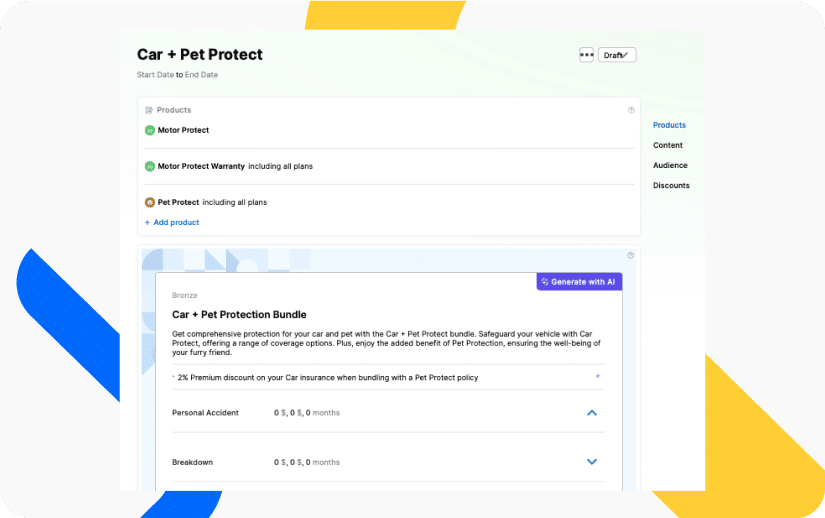Click the Draft status button
This screenshot has width=825, height=518.
click(x=617, y=55)
